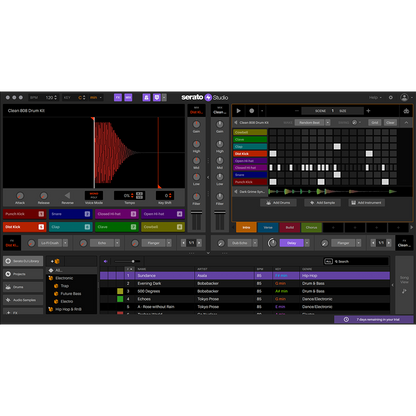This screenshot has width=416, height=416.
Task: Click the Grid button in the sequencer
Action: pyautogui.click(x=375, y=122)
